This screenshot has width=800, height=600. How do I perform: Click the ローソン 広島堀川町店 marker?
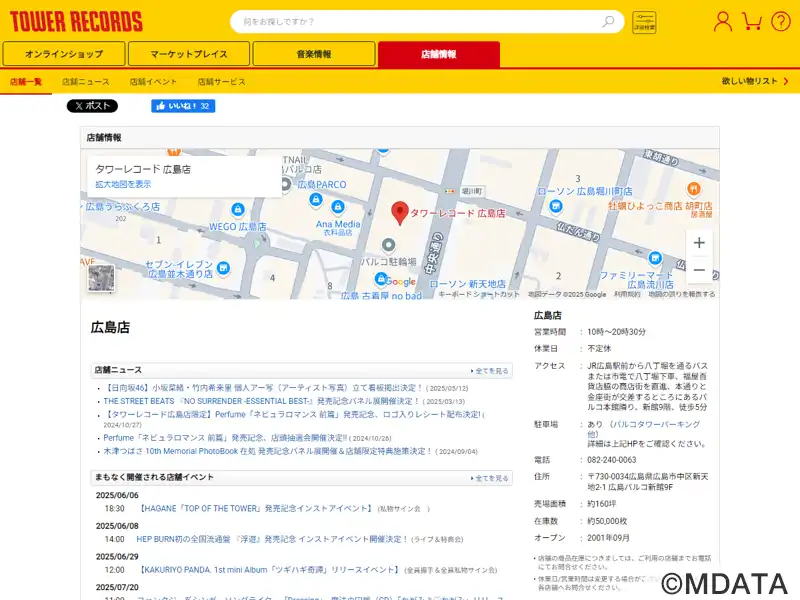(x=556, y=206)
